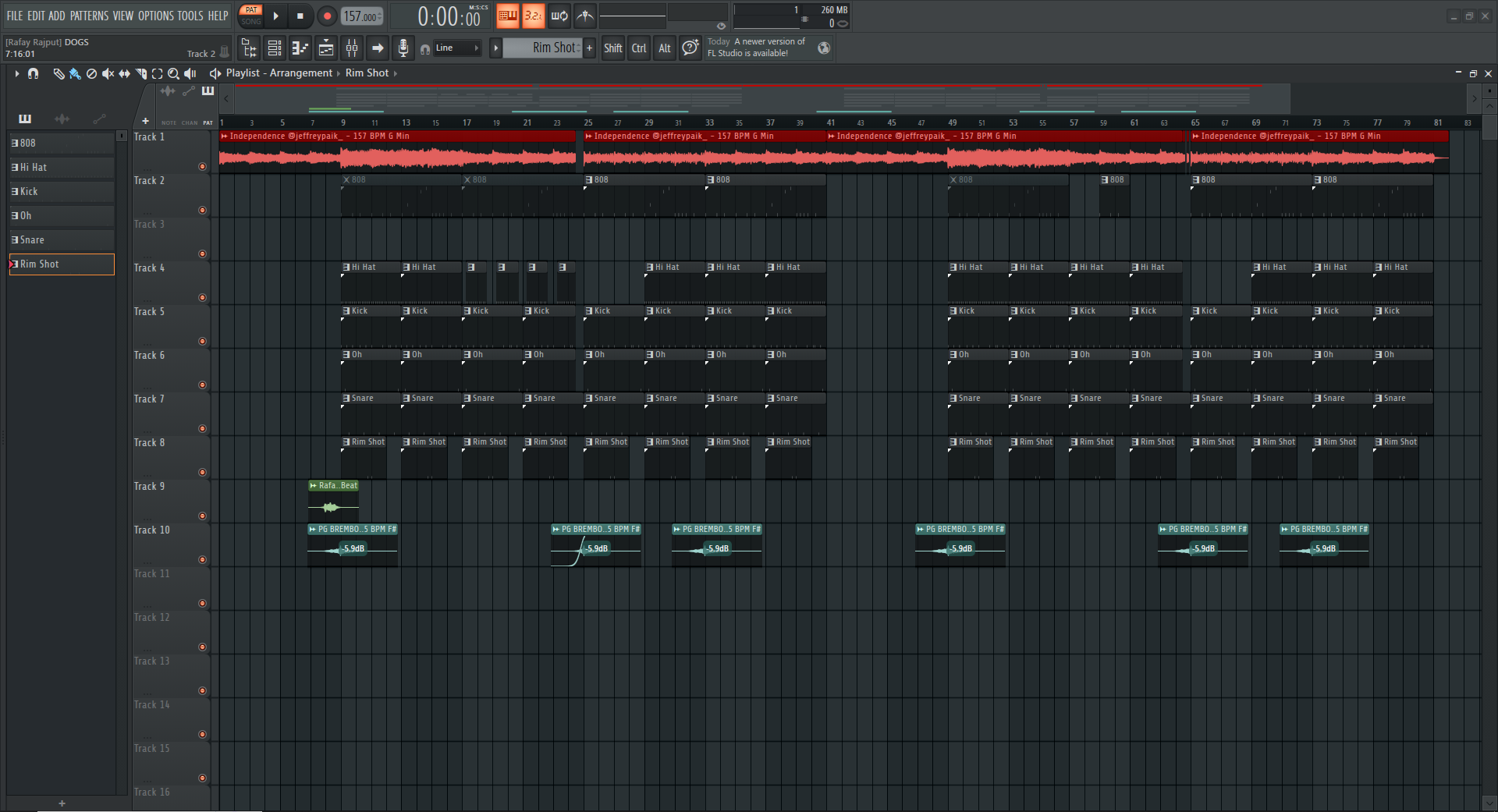Screen dimensions: 1498x812
Task: Adjust the master volume slider
Action: pyautogui.click(x=632, y=16)
